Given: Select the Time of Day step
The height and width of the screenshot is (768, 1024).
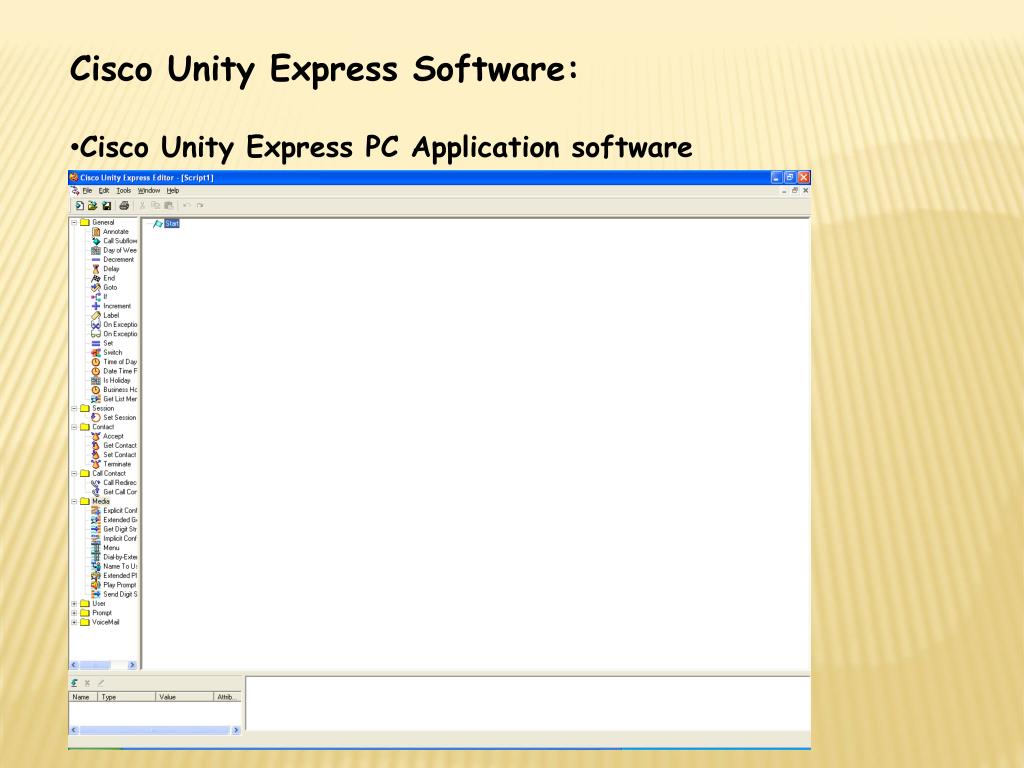Looking at the screenshot, I should click(x=114, y=362).
